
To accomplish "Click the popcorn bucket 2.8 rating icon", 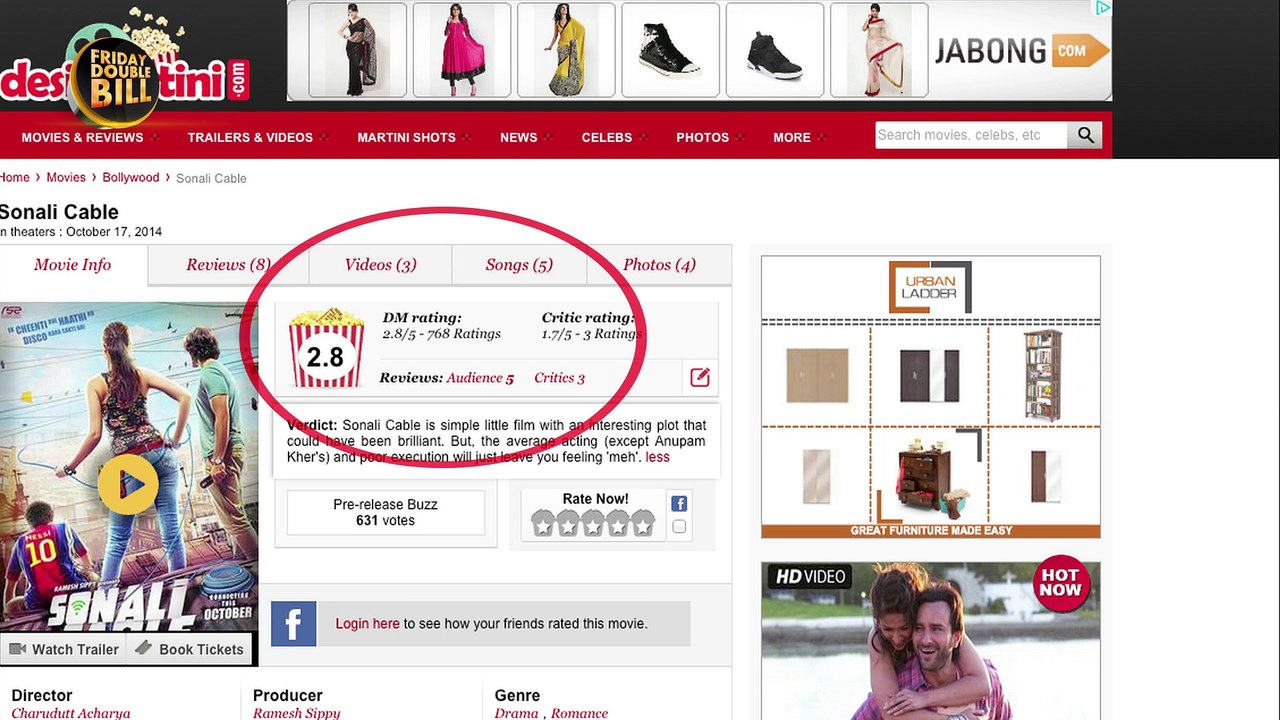I will coord(326,348).
